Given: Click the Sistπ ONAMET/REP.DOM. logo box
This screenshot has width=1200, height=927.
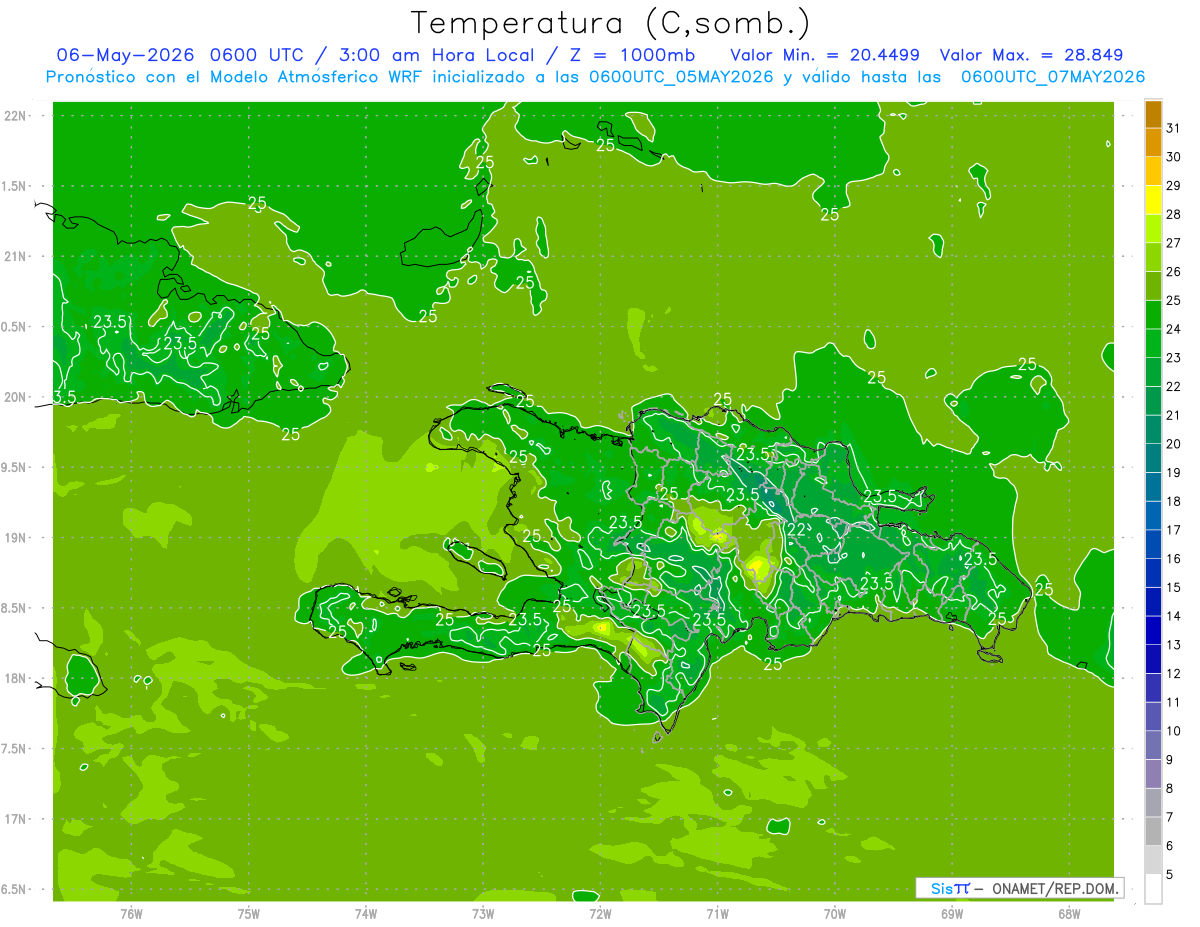Looking at the screenshot, I should pyautogui.click(x=1019, y=888).
